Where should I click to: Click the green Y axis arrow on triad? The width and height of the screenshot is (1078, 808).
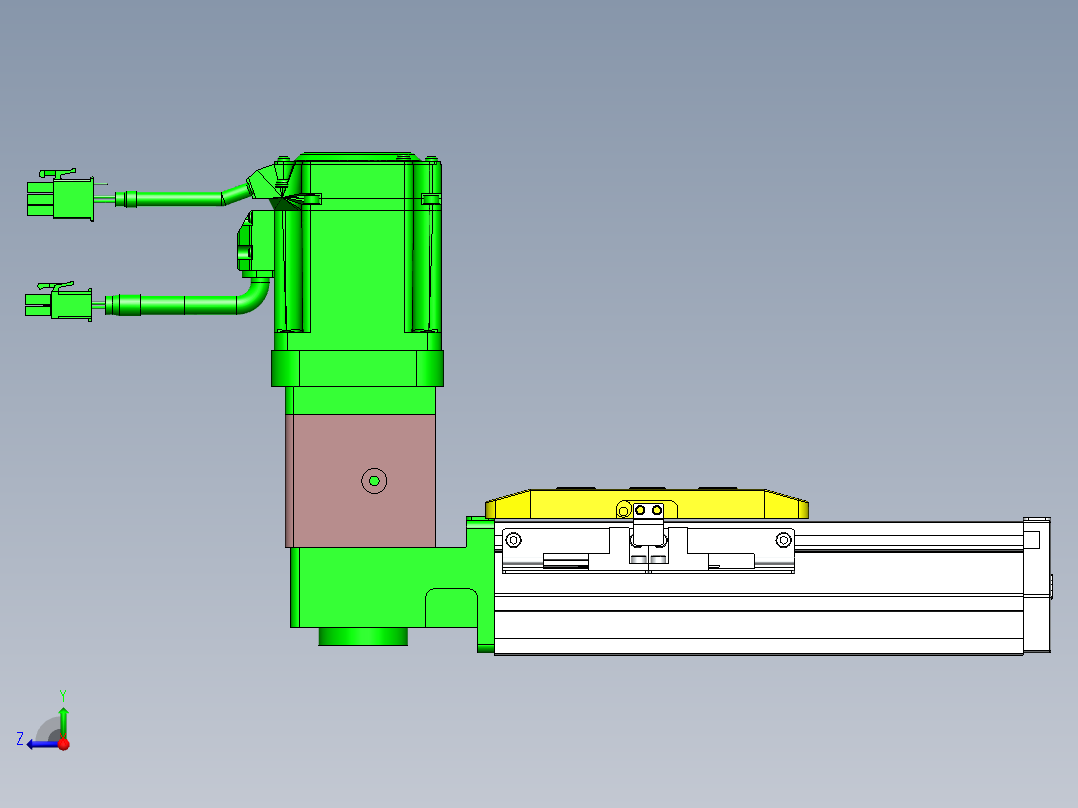click(63, 719)
